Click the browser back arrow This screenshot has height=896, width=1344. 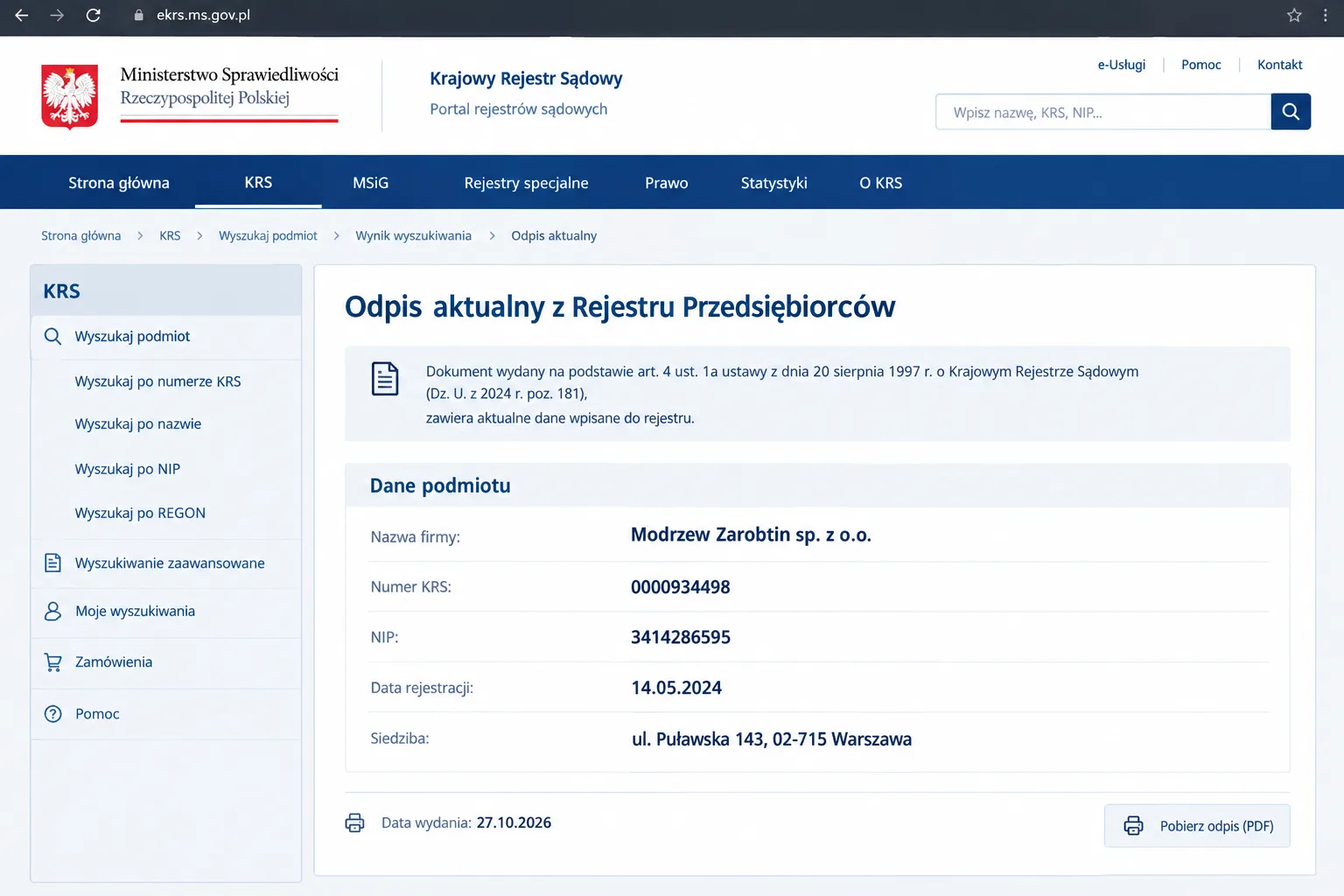point(22,15)
